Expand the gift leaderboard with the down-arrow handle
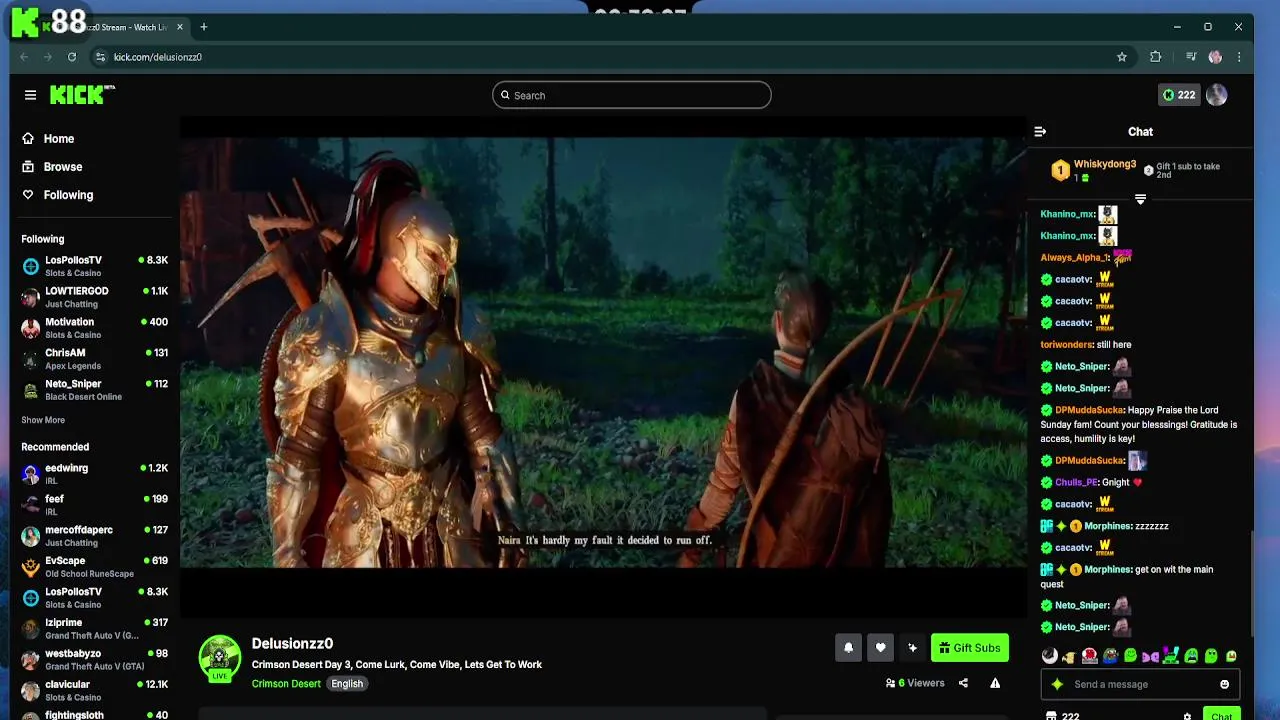The image size is (1280, 720). 1140,199
